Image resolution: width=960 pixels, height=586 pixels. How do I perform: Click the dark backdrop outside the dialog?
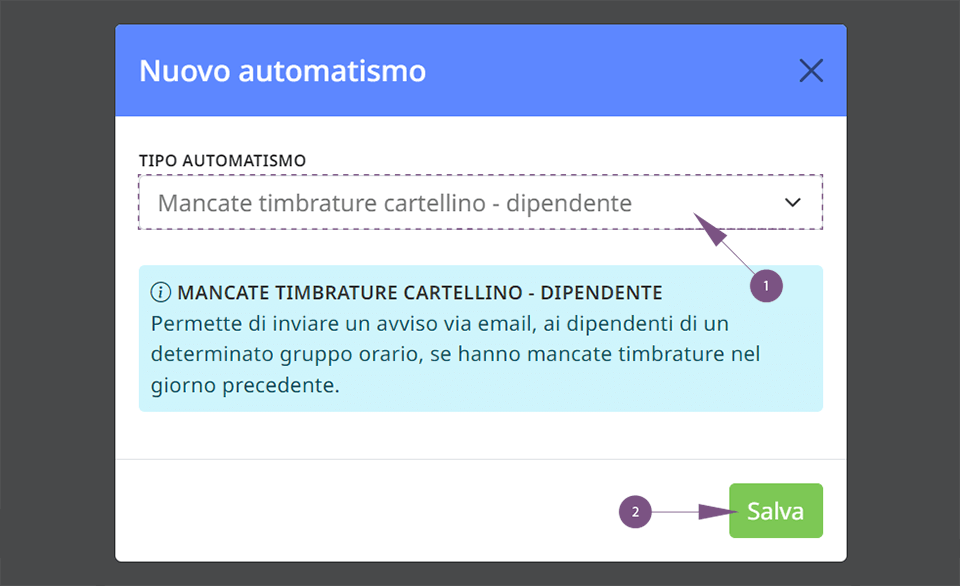coord(55,294)
